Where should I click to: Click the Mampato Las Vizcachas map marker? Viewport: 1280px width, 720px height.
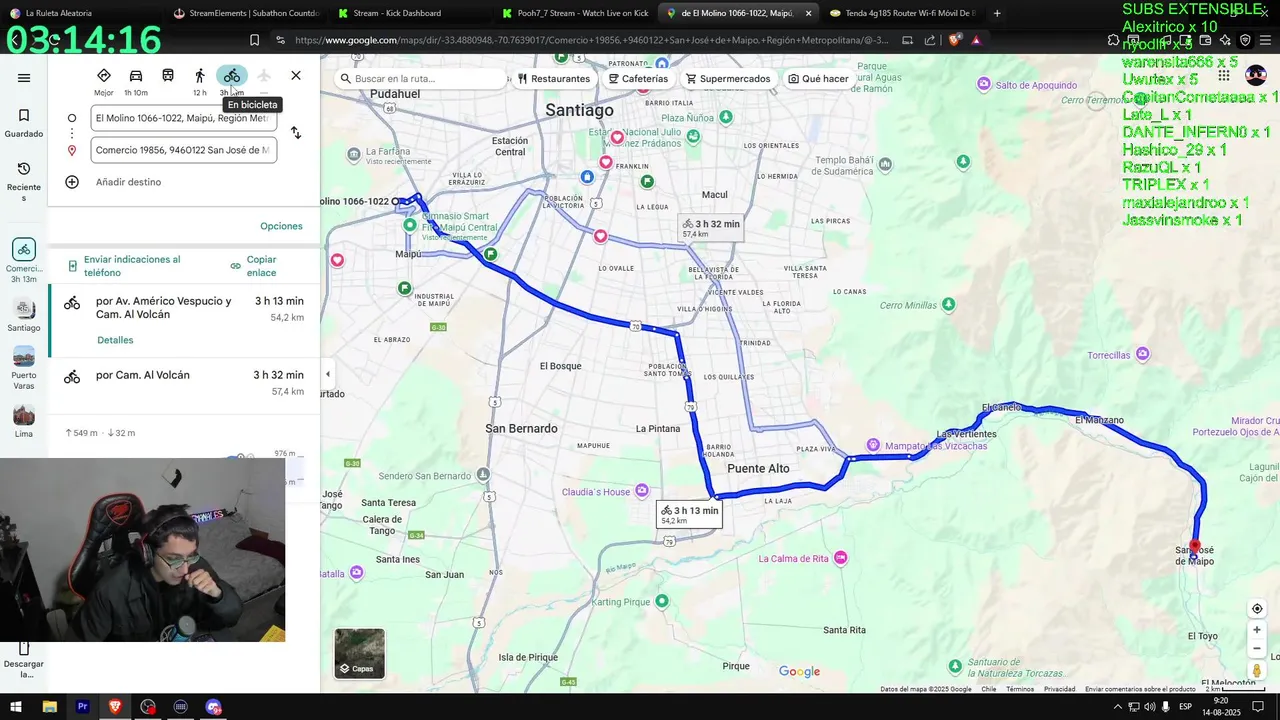click(x=873, y=445)
